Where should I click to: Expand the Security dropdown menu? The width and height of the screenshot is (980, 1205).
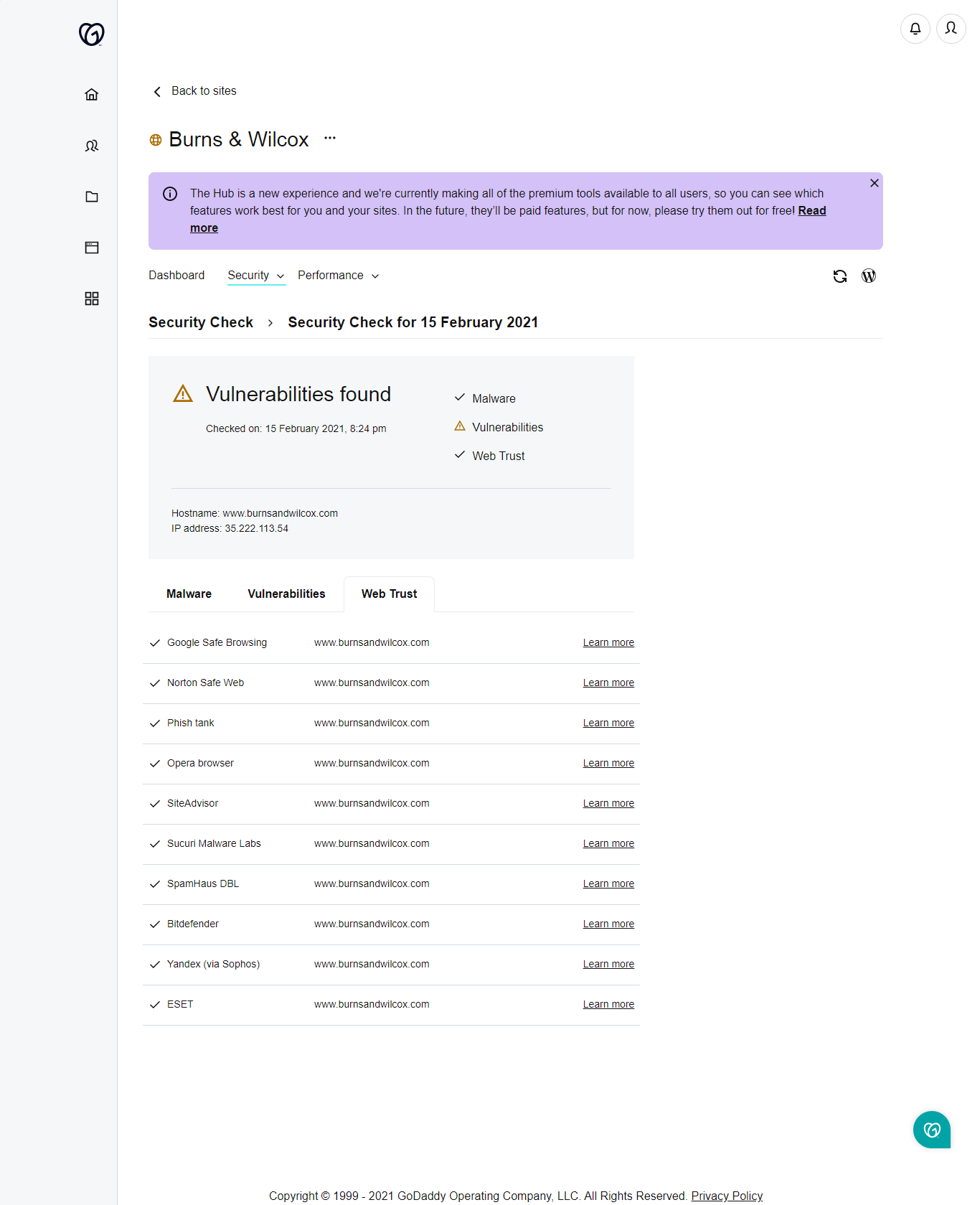256,276
